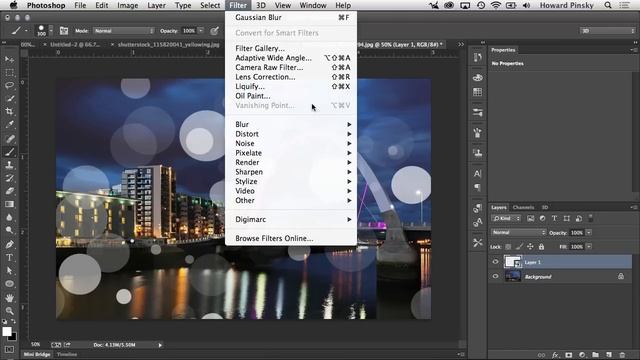This screenshot has width=640, height=360.
Task: Choose Liquify menu item
Action: point(291,87)
